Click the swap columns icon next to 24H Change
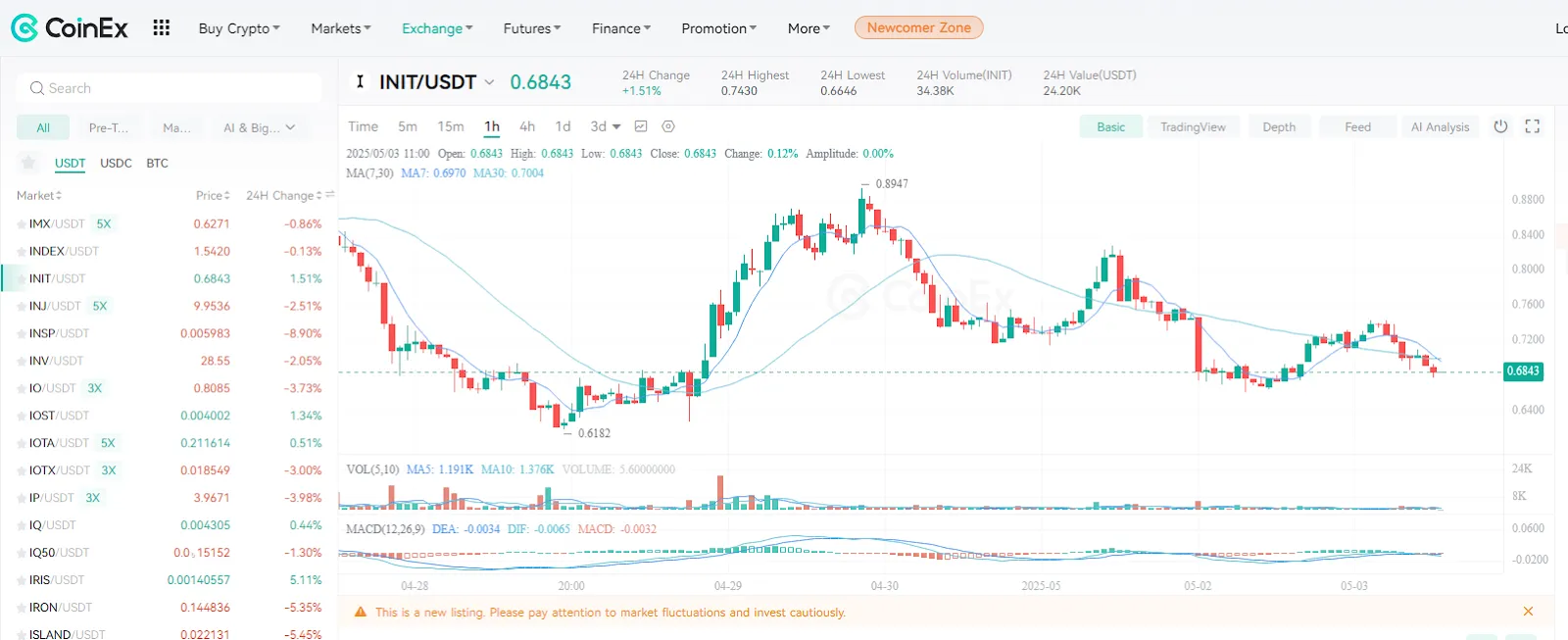Image resolution: width=1568 pixels, height=640 pixels. point(330,196)
